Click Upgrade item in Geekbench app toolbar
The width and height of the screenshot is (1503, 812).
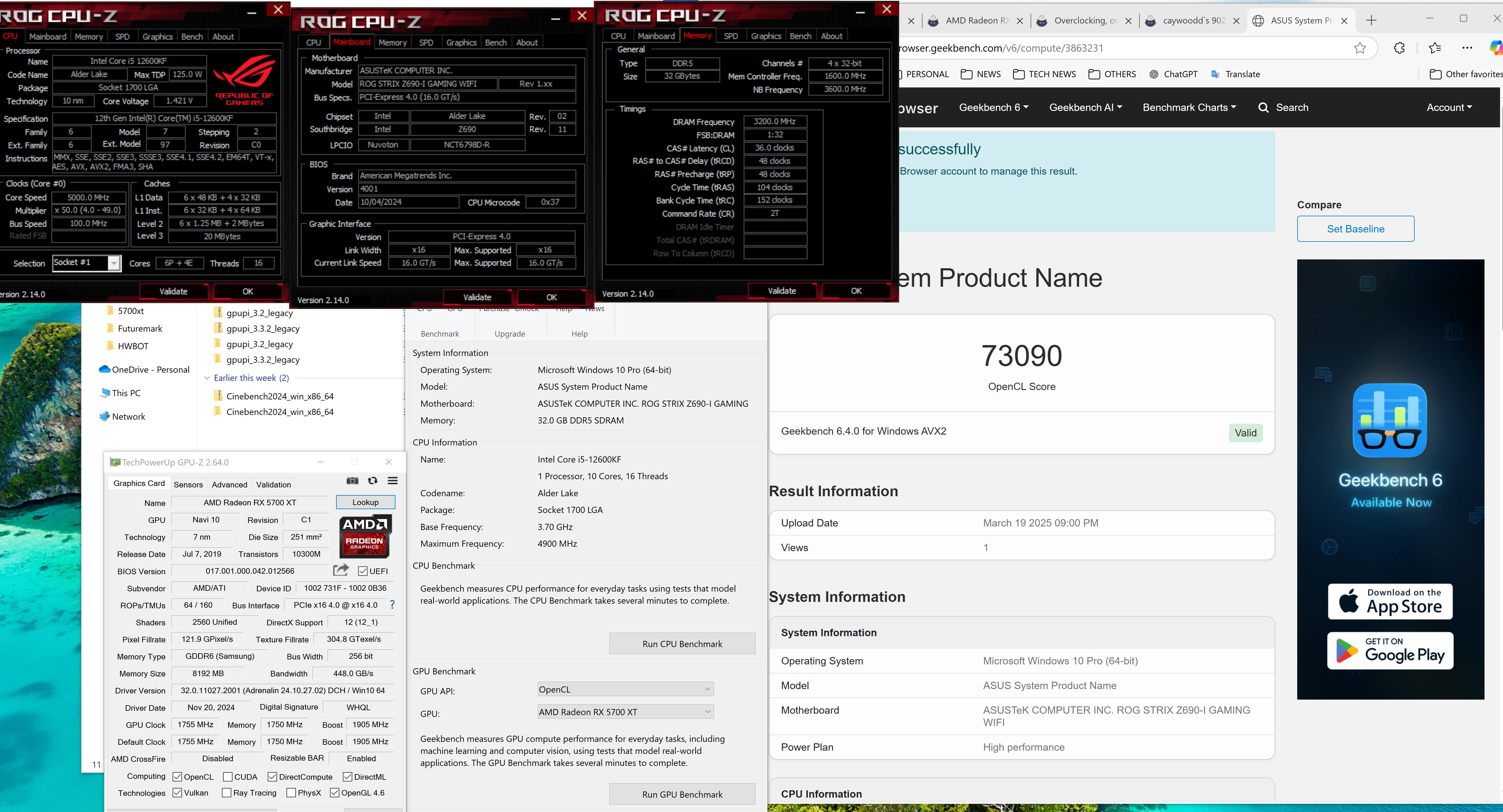point(510,334)
